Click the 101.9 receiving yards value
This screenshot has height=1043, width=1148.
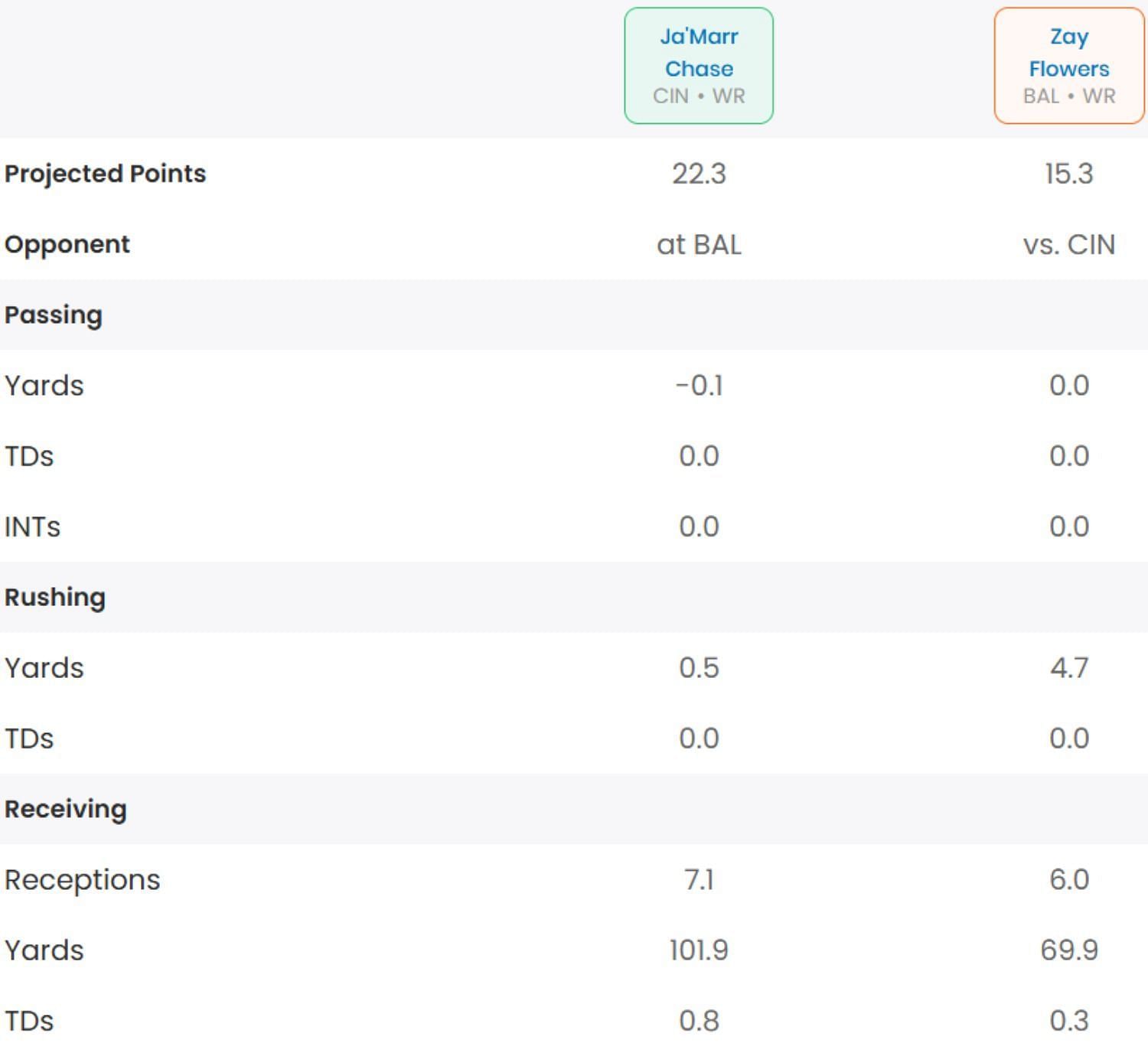pos(699,950)
